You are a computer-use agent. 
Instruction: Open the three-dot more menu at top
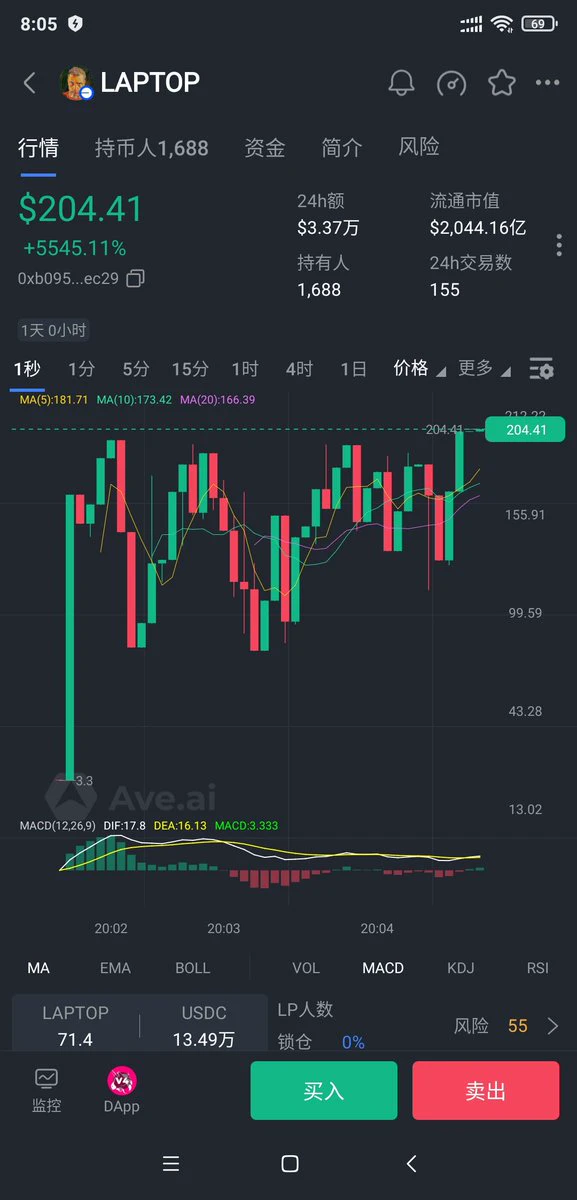click(x=547, y=83)
